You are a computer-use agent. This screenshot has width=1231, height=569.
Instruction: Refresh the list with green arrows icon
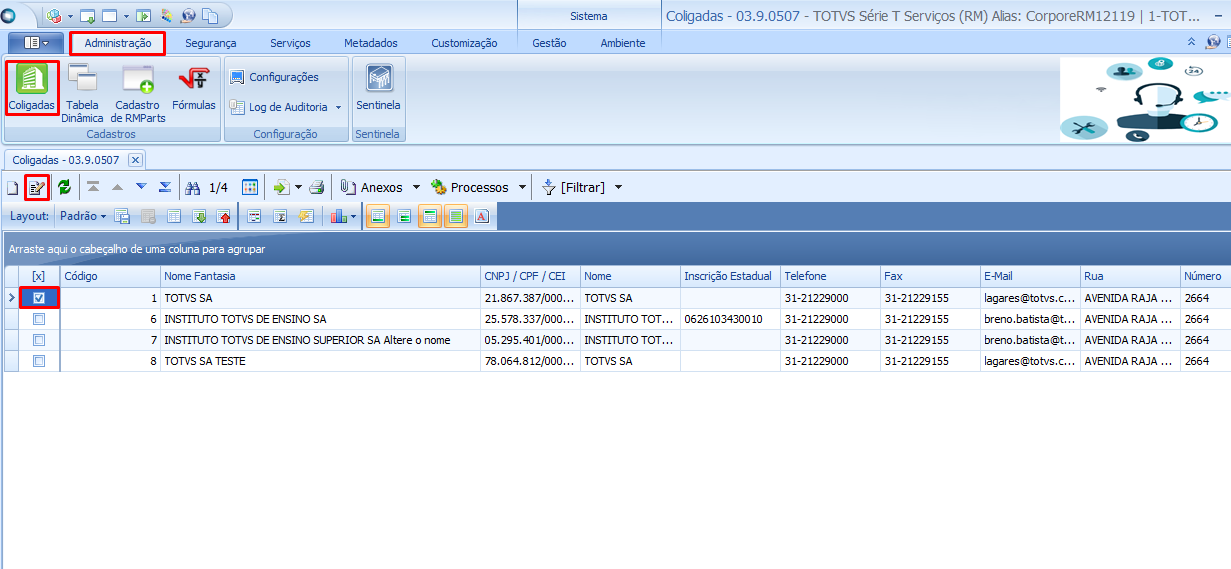tap(65, 187)
